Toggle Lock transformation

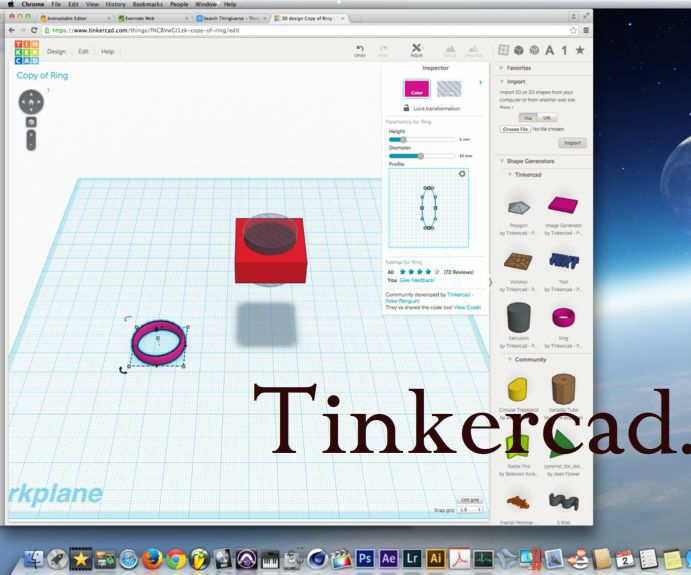(x=431, y=108)
